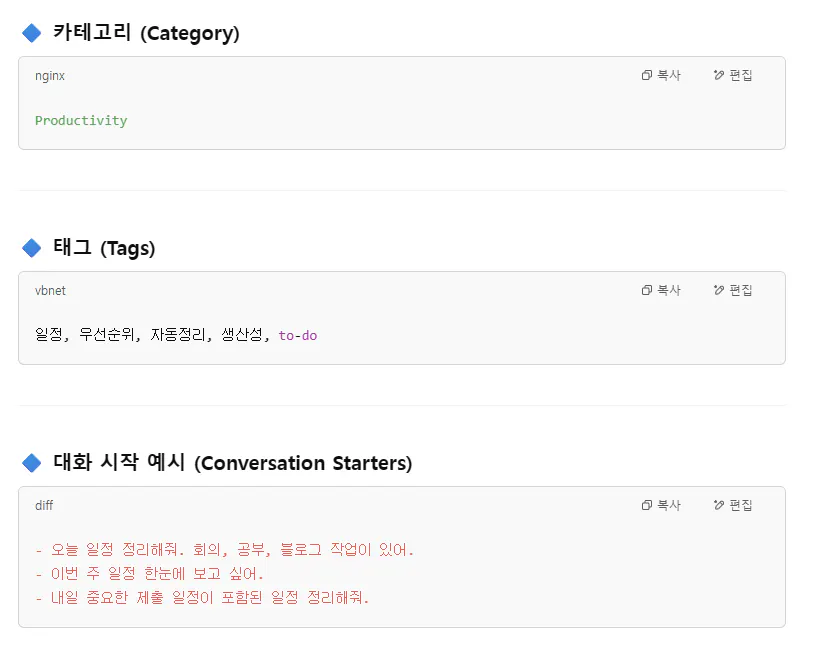The width and height of the screenshot is (825, 664).
Task: Click the 카테고리 (Category) heading
Action: 146,33
